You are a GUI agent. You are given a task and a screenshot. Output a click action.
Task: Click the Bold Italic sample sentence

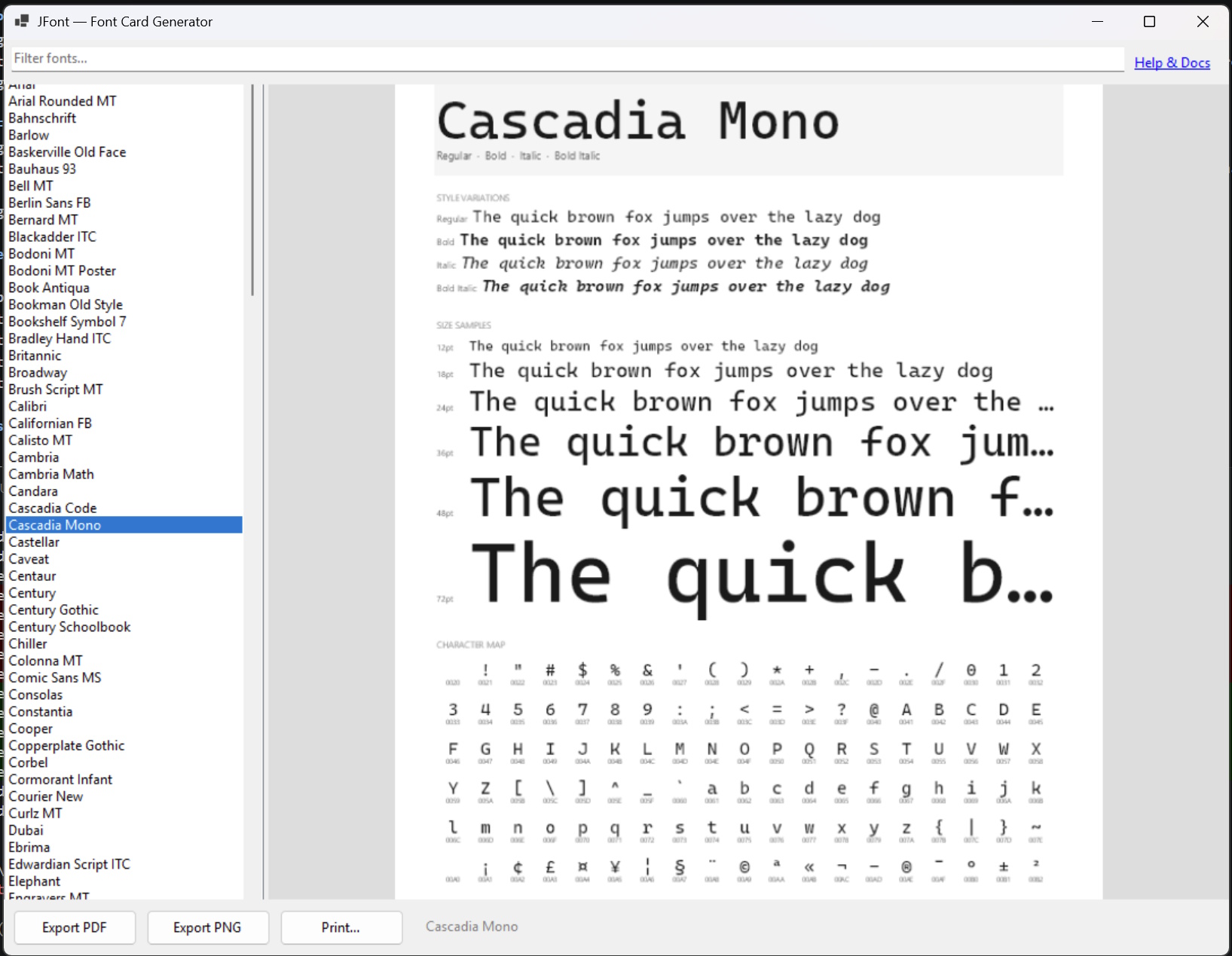(x=686, y=286)
